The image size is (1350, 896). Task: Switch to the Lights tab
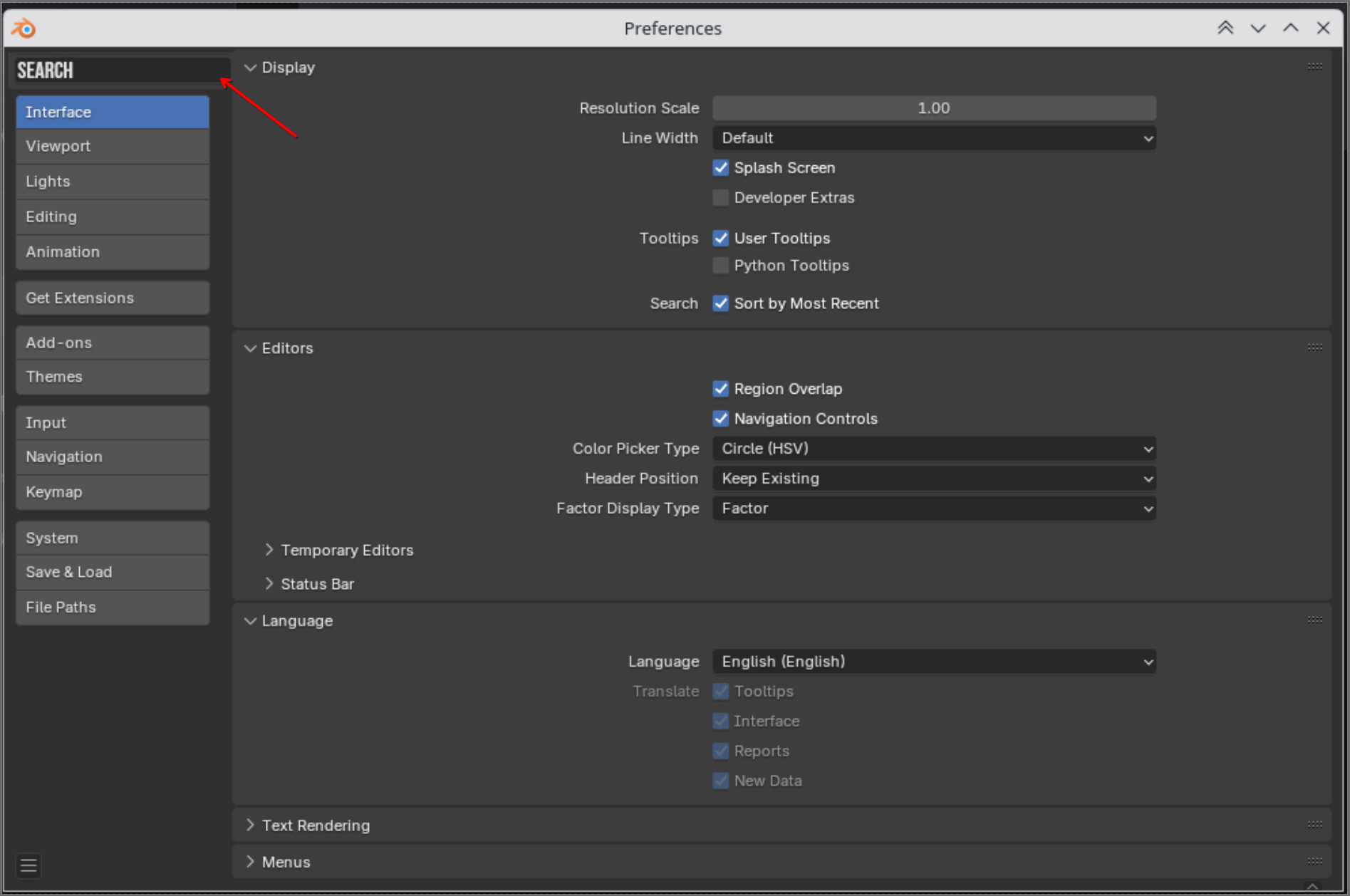click(113, 182)
